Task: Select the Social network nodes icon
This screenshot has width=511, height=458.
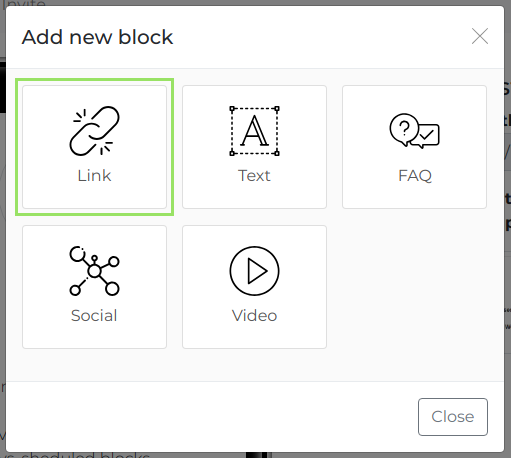Action: point(94,271)
